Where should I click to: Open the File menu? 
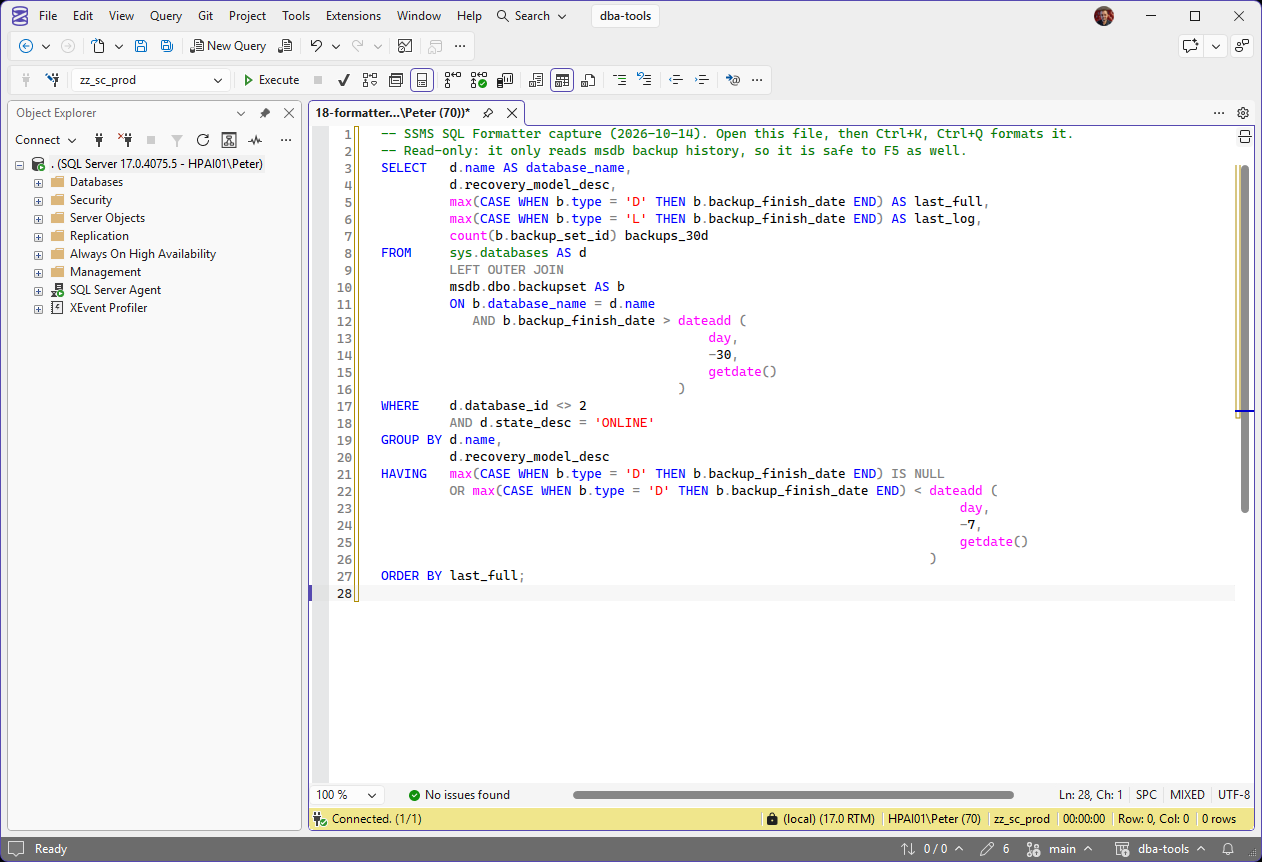pos(48,16)
